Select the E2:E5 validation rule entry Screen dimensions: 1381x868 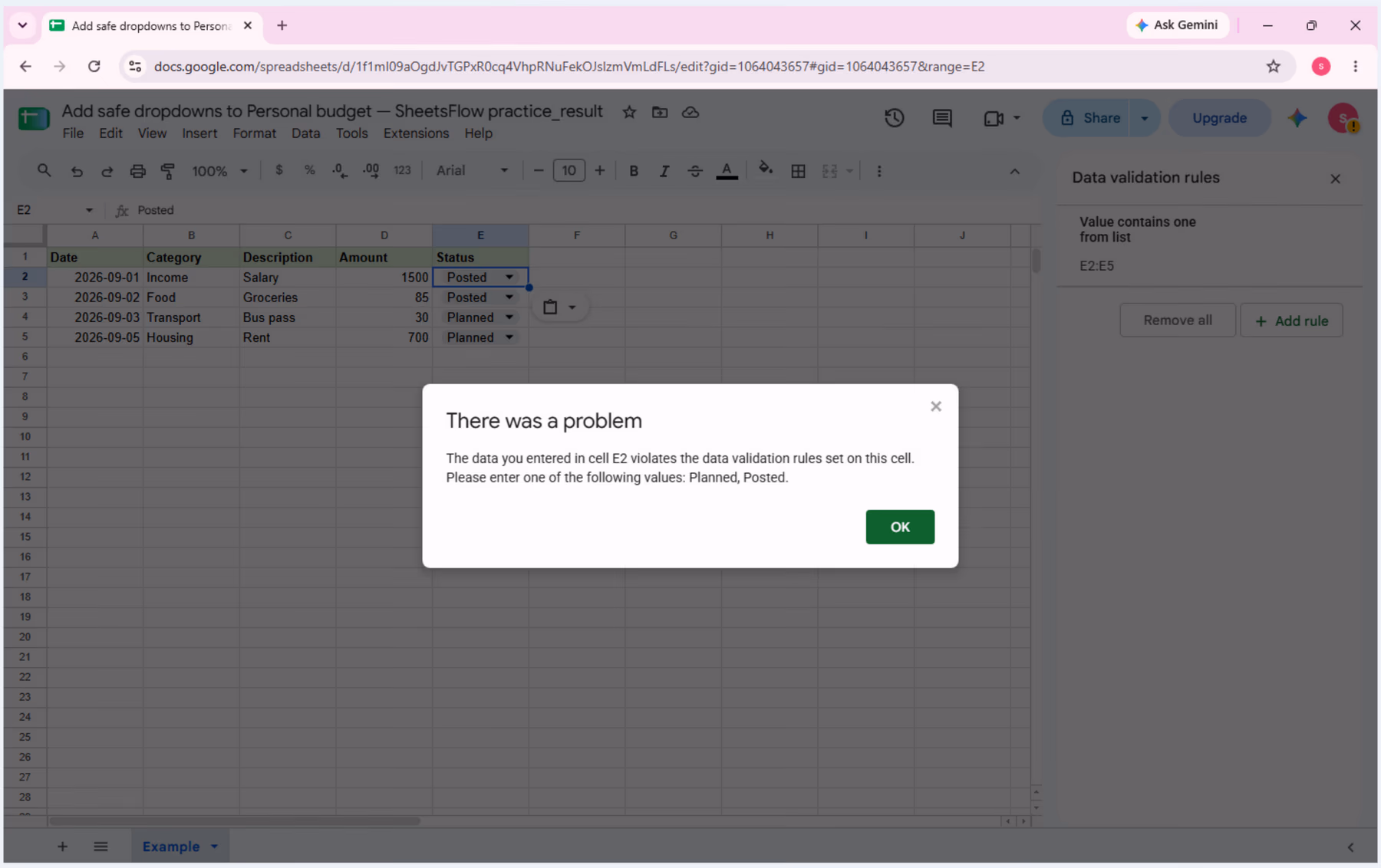point(1209,244)
